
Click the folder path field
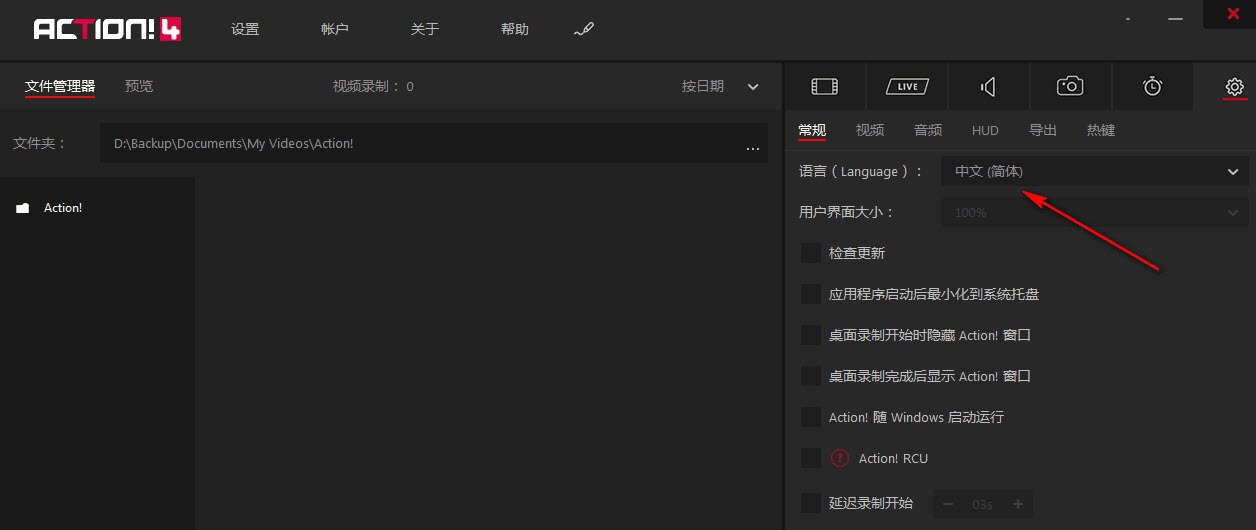434,143
